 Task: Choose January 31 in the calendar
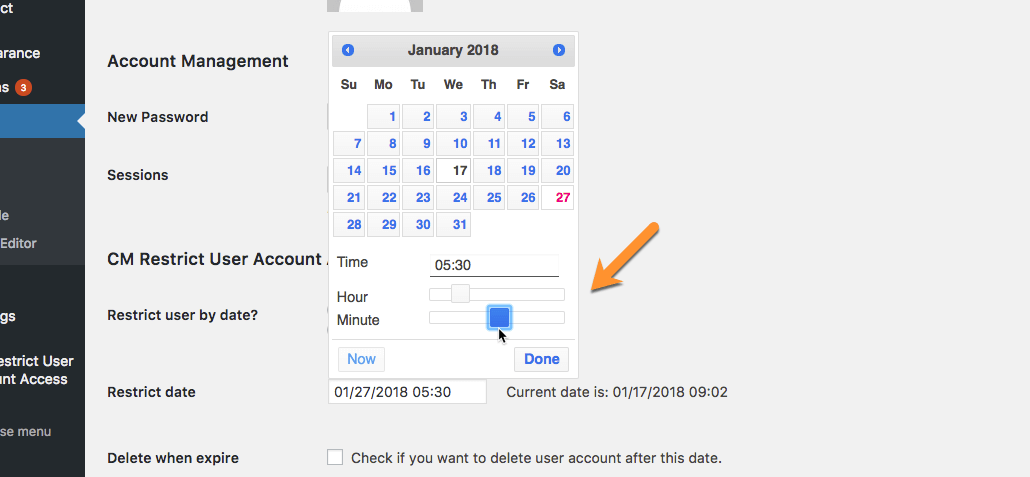454,225
